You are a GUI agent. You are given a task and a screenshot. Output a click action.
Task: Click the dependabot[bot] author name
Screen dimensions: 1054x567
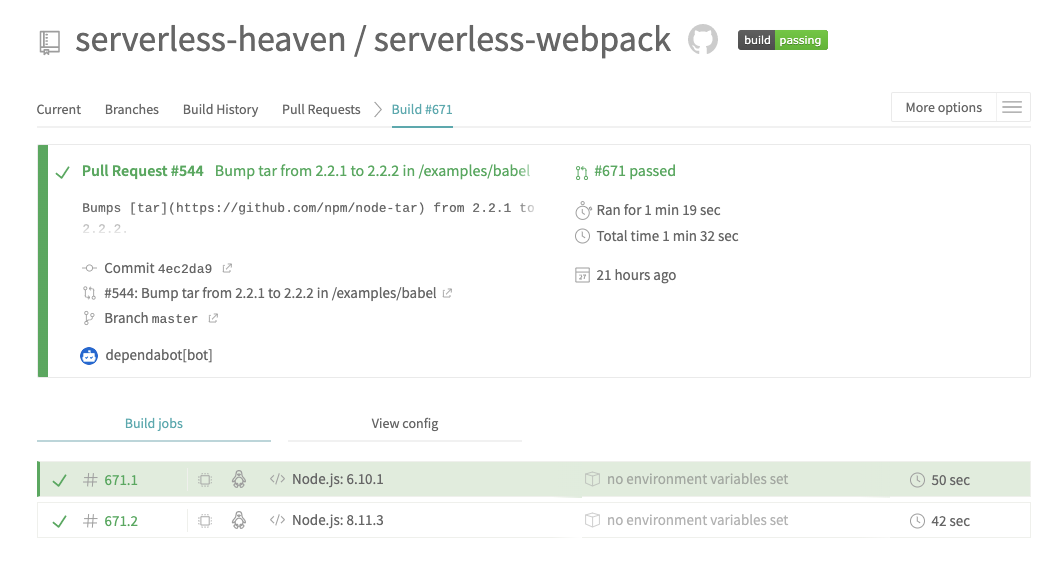pos(159,355)
